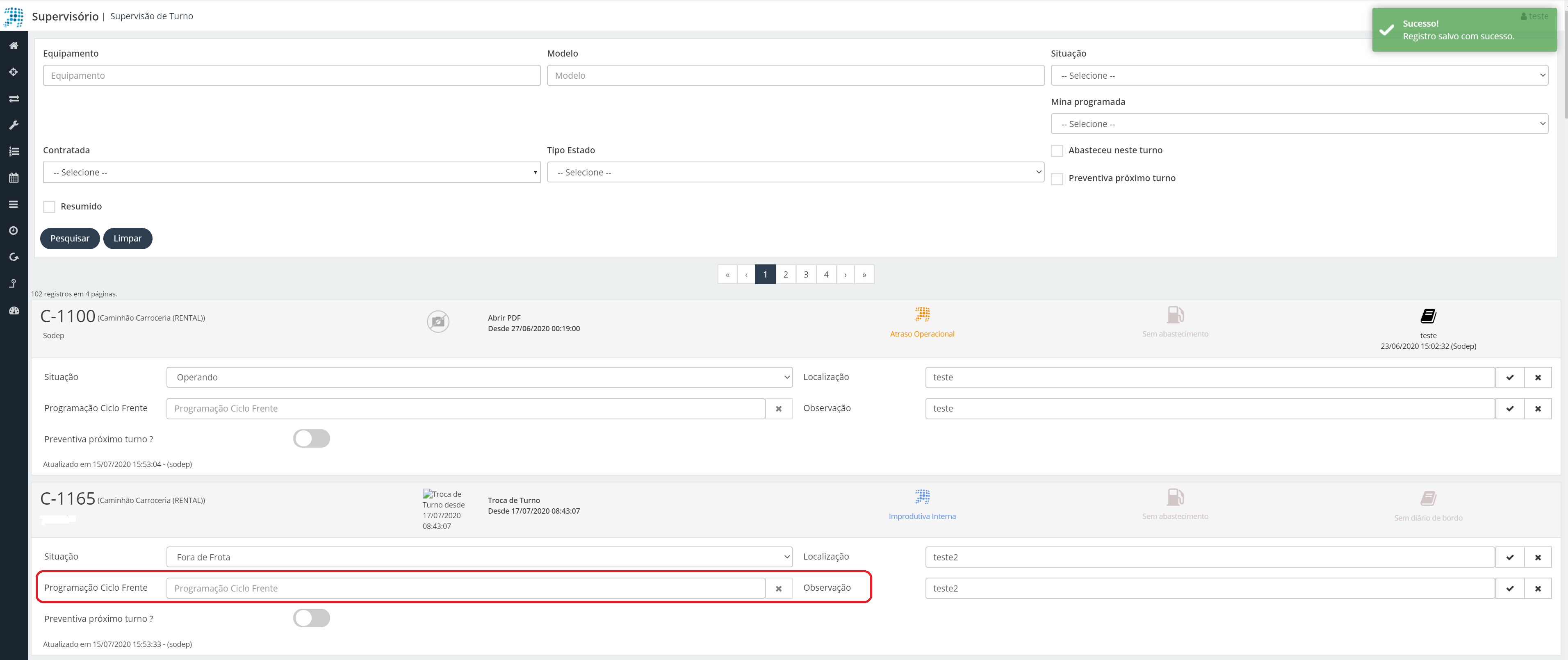Open the wrench maintenance sidebar icon
This screenshot has height=660, width=1568.
[x=14, y=125]
